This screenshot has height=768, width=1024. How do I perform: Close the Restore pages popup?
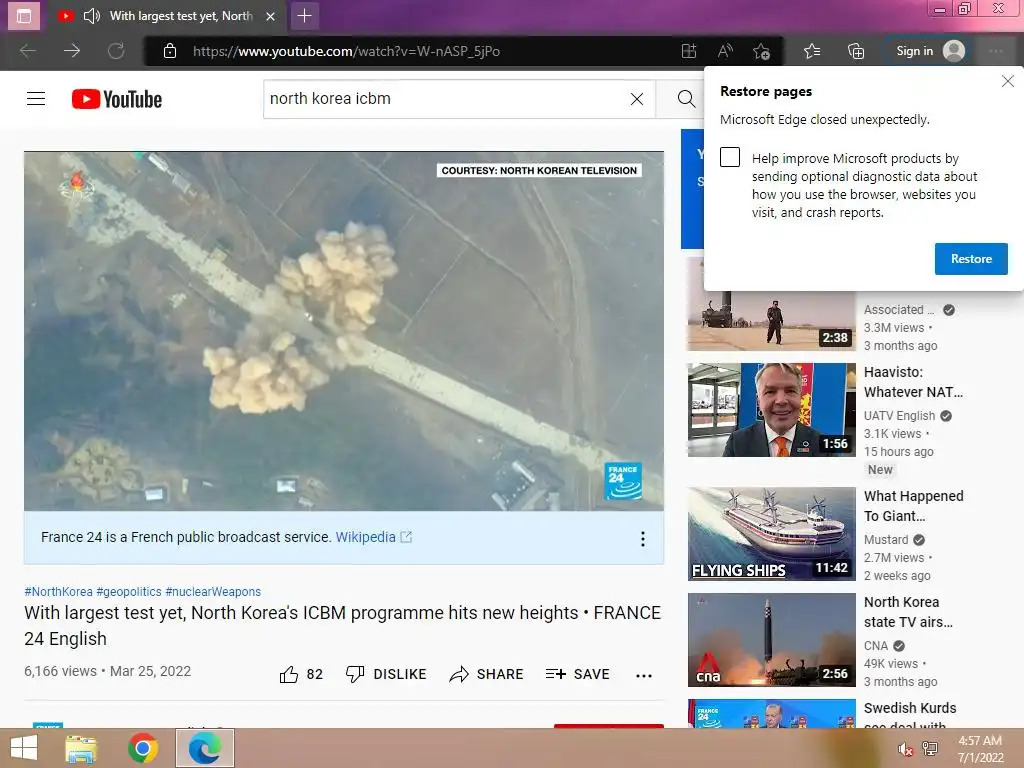[x=1008, y=81]
